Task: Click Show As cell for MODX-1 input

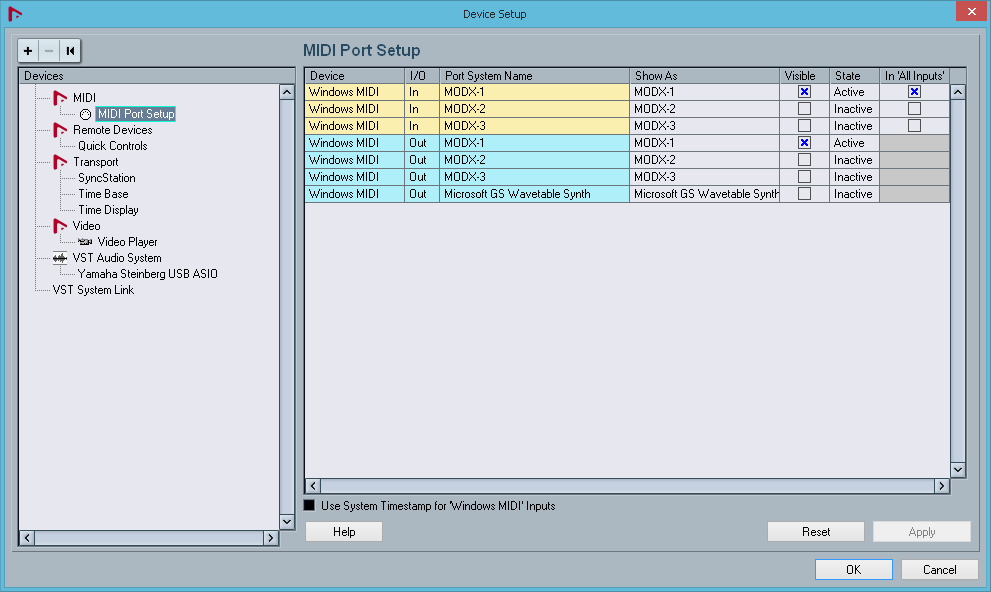Action: click(704, 92)
